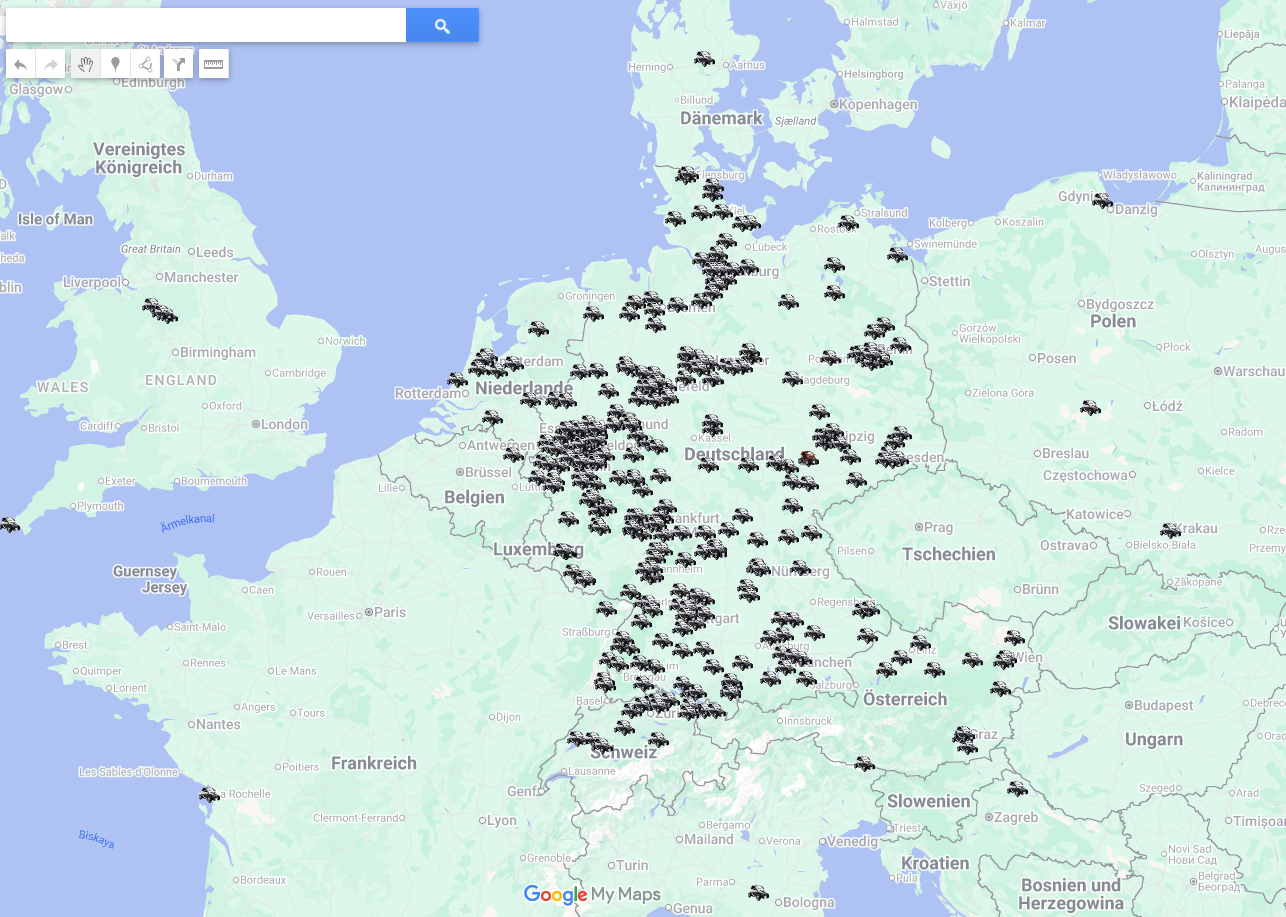The width and height of the screenshot is (1286, 917).
Task: Activate the Draw a line tool
Action: tap(146, 64)
